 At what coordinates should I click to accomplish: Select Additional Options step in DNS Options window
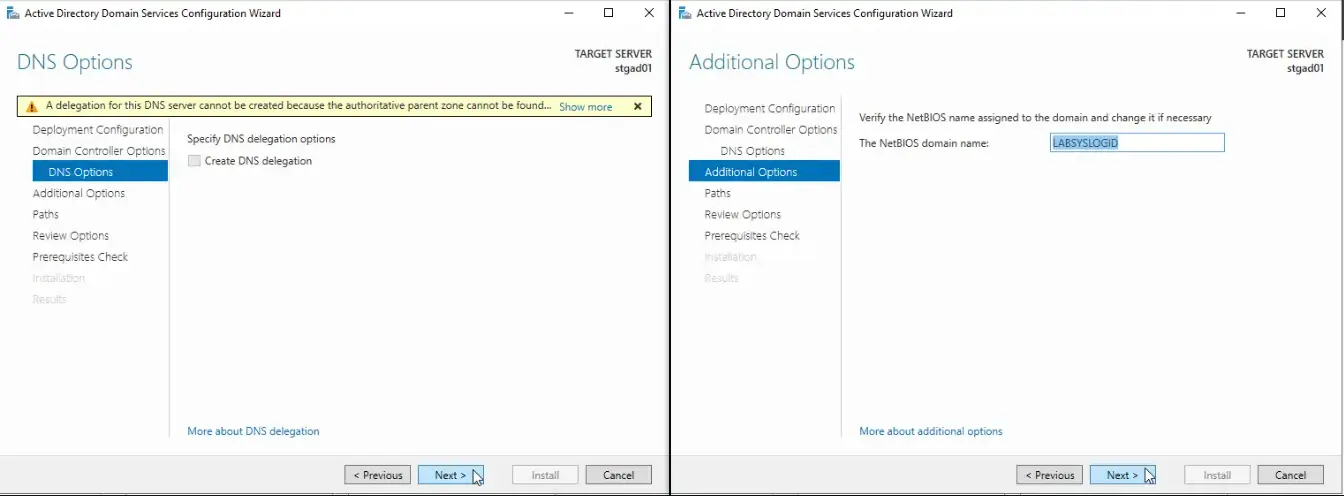[79, 193]
